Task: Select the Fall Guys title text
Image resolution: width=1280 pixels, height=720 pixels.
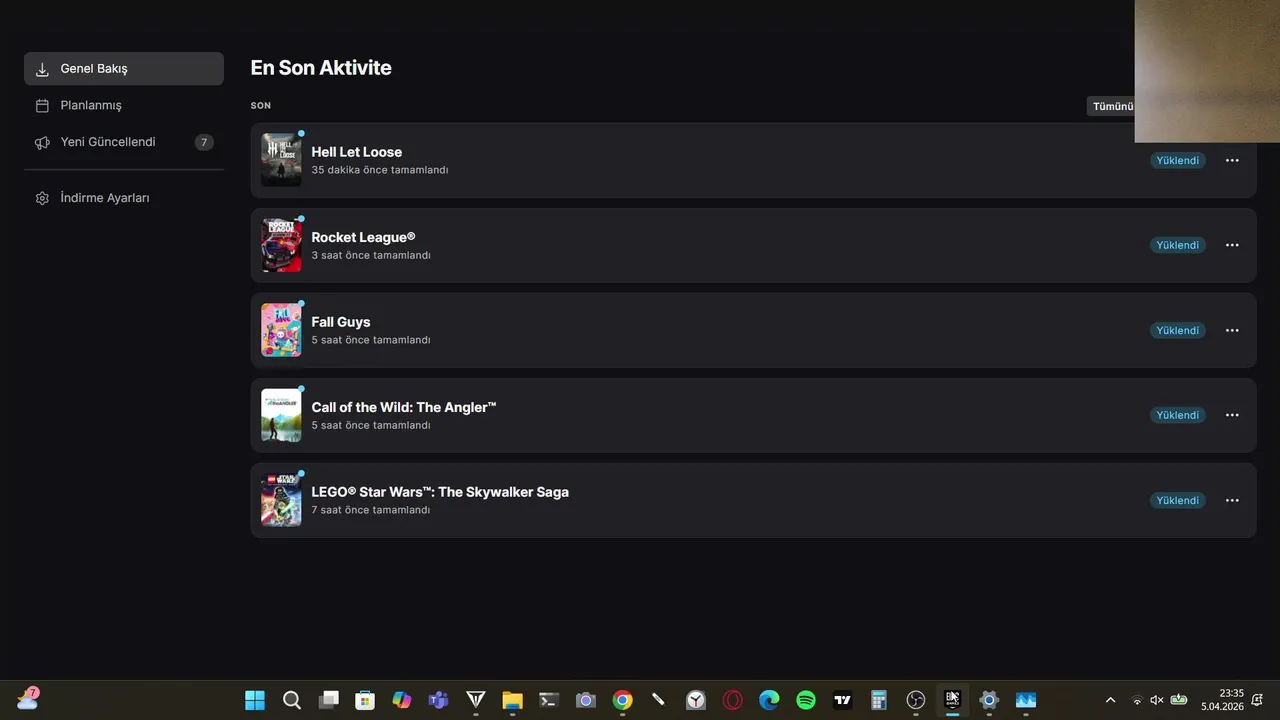Action: point(341,322)
